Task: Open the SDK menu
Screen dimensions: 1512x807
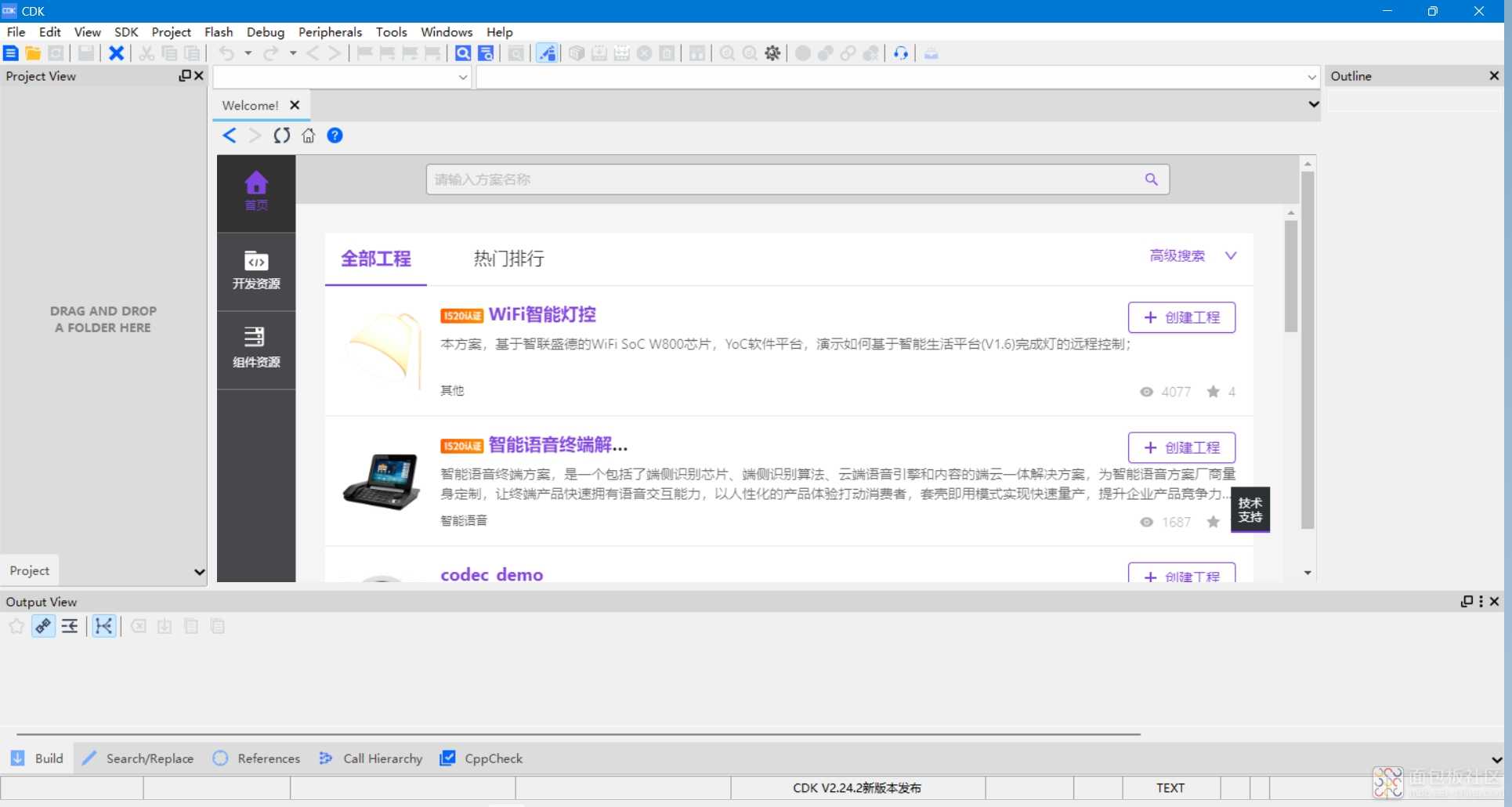Action: 126,32
